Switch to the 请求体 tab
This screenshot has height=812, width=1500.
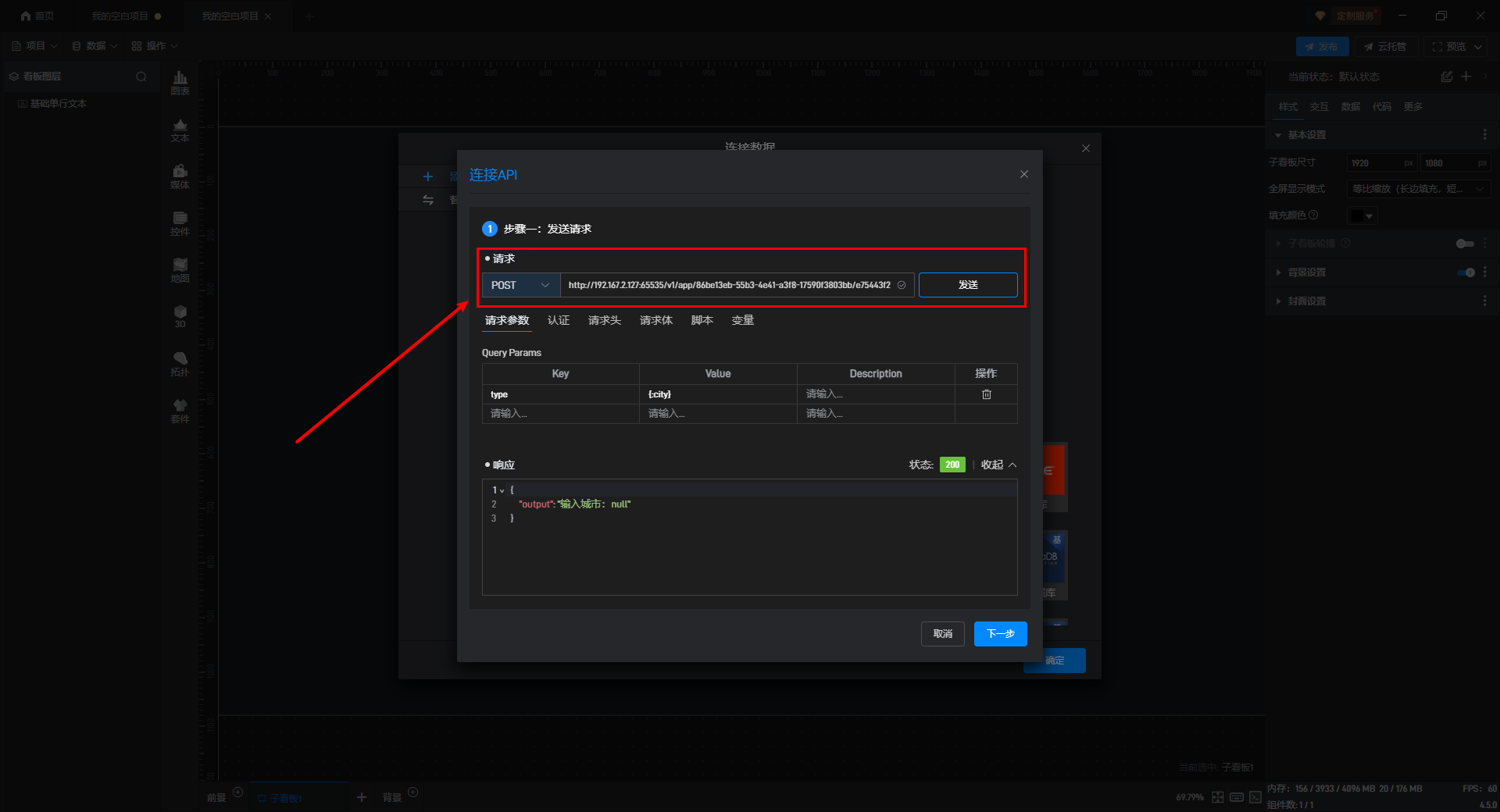click(655, 320)
